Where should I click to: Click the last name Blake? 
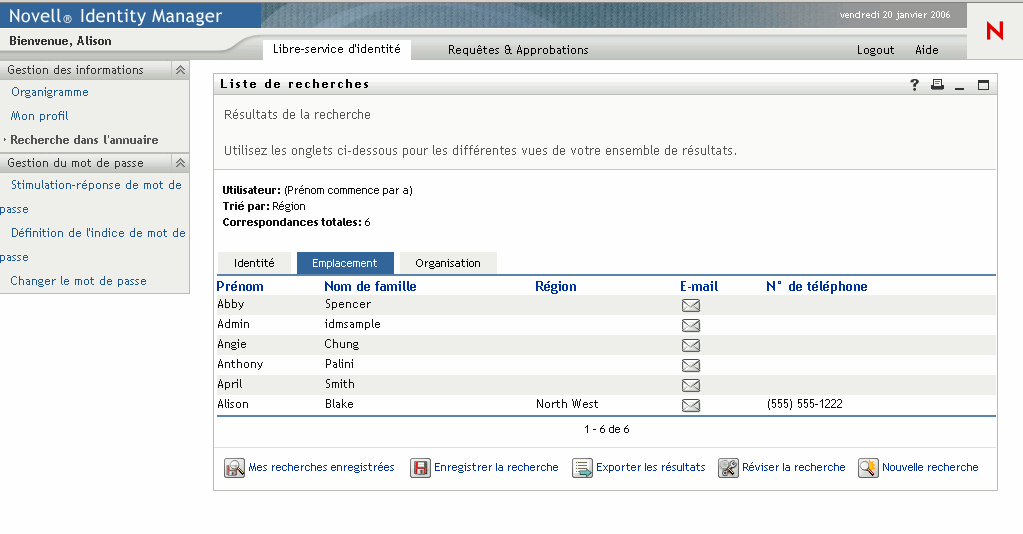coord(339,404)
